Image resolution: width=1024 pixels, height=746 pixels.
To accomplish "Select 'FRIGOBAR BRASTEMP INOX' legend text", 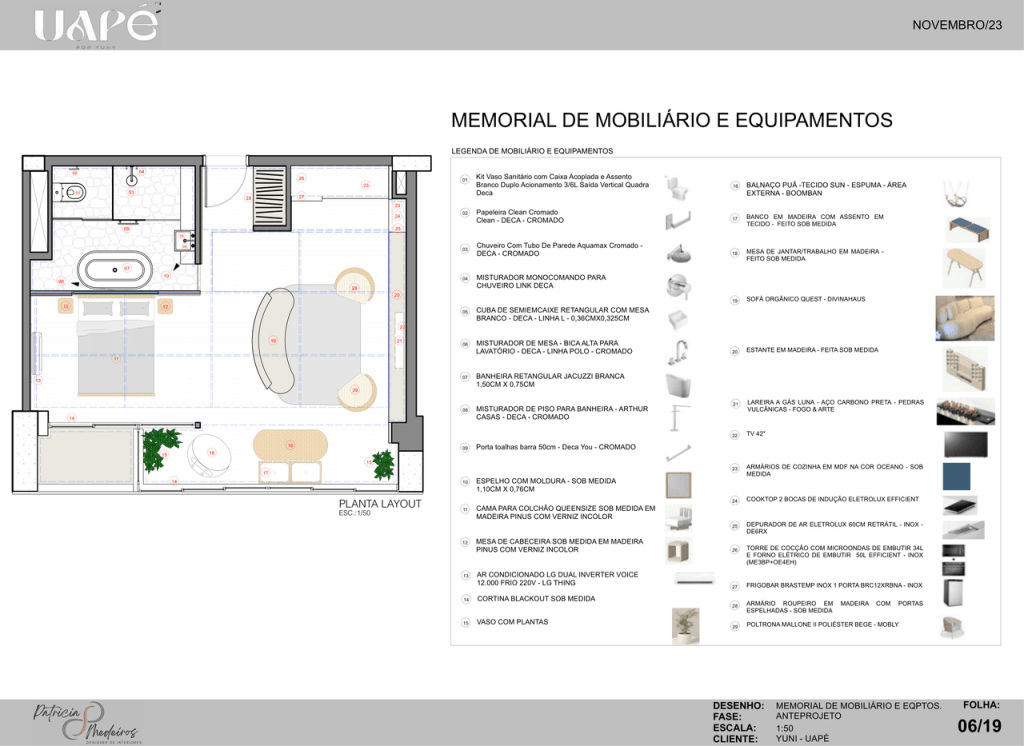I will point(834,585).
